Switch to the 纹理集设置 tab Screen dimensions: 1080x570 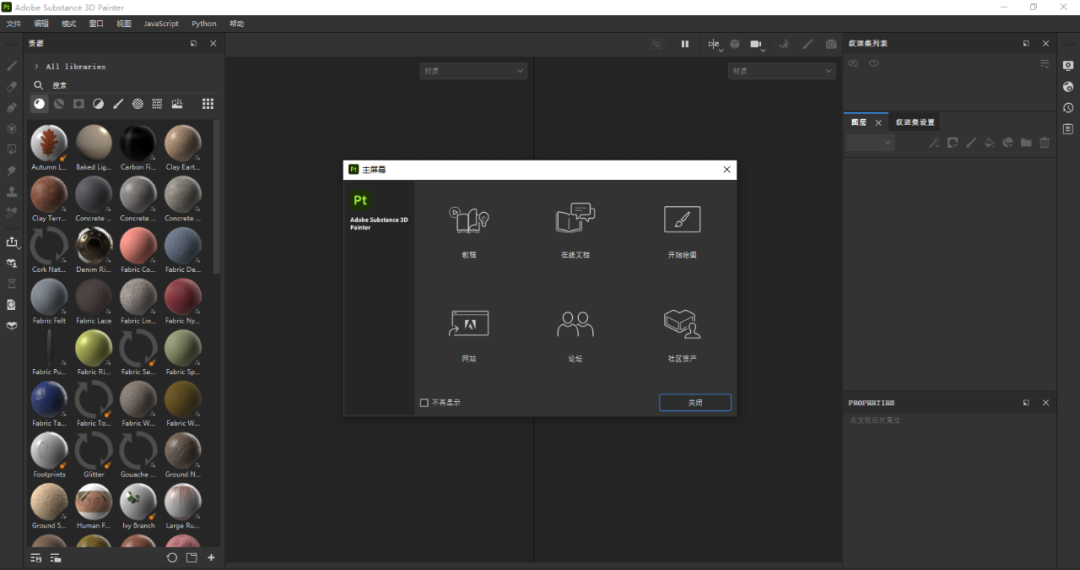[x=915, y=123]
